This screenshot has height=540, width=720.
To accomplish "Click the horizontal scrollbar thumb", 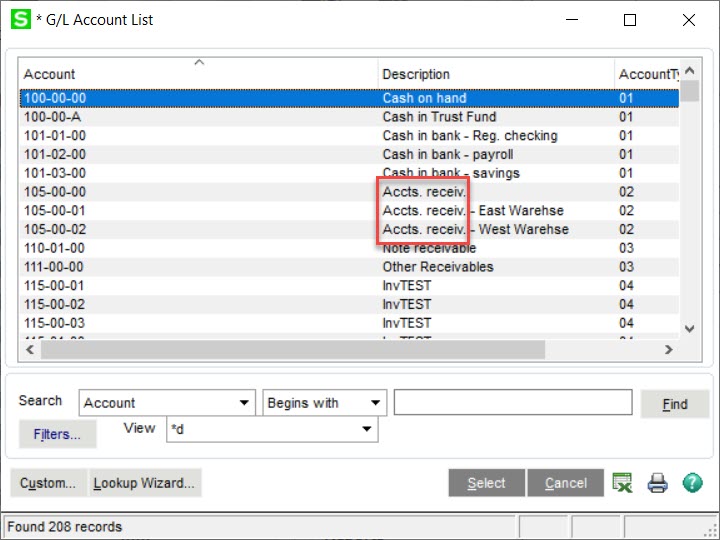I will tap(292, 349).
